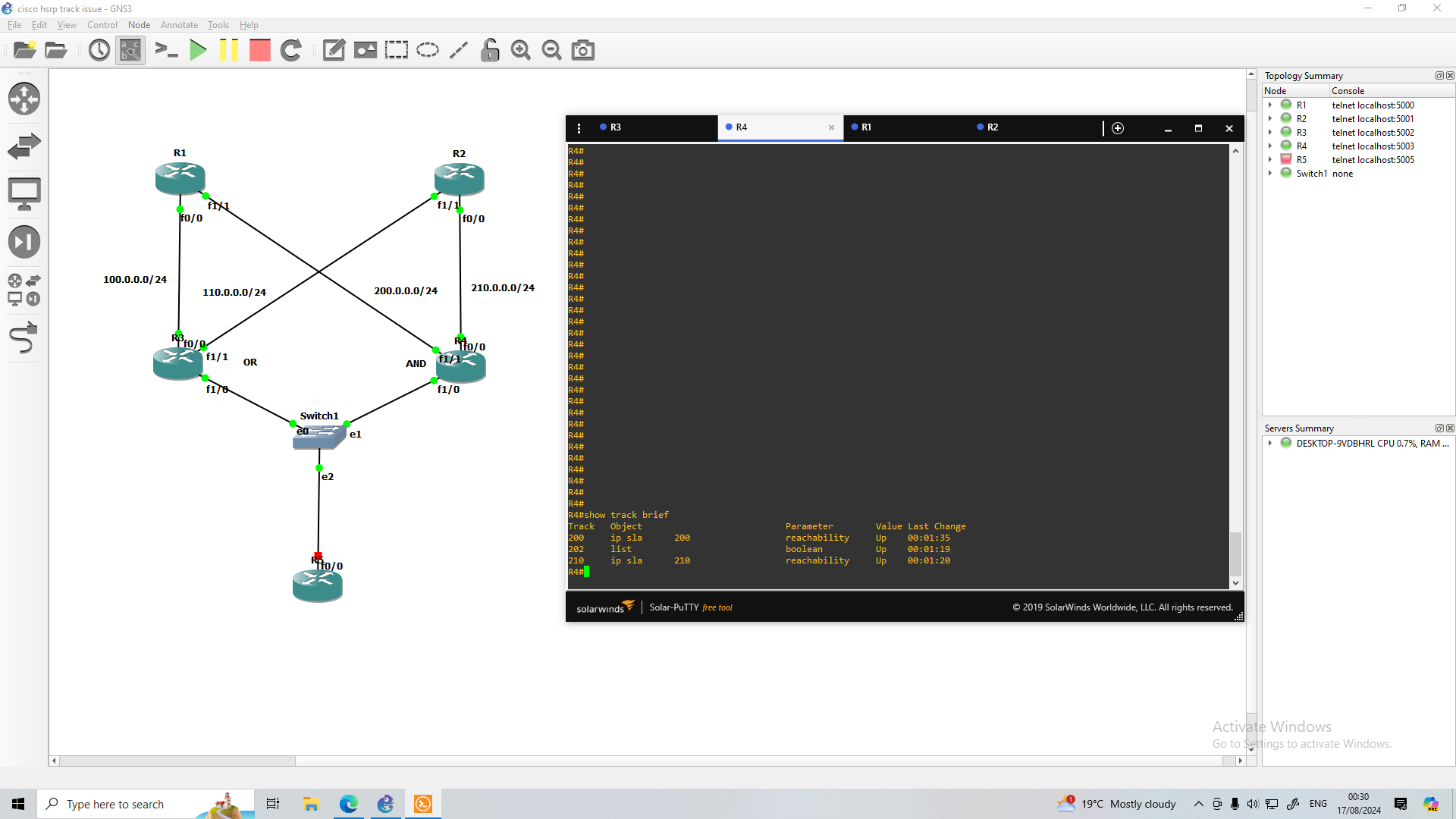Open console connection to all devices
The width and height of the screenshot is (1456, 819).
(167, 50)
